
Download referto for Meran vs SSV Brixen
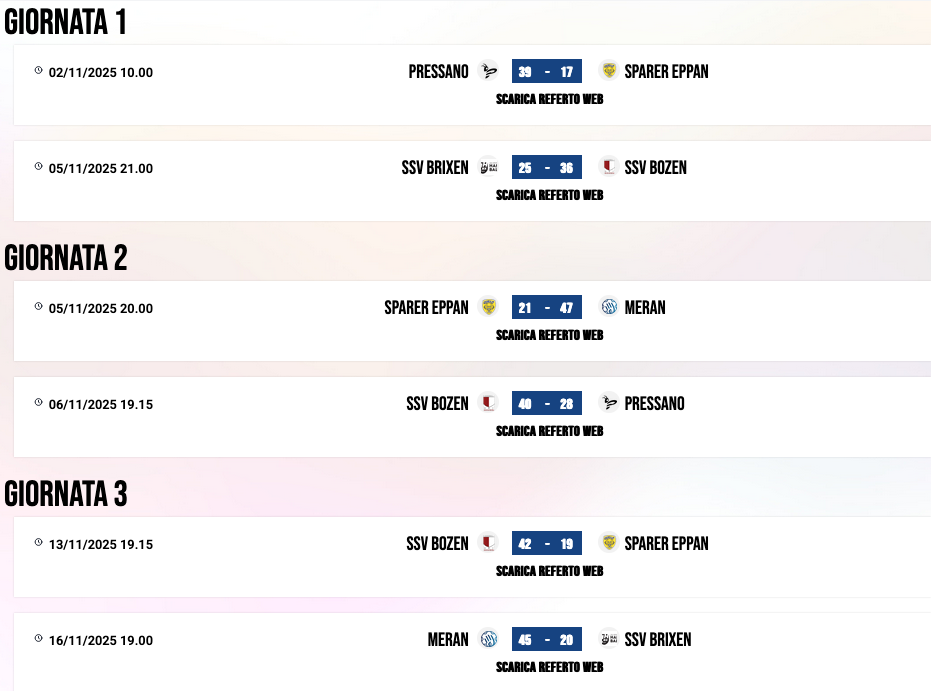549,667
